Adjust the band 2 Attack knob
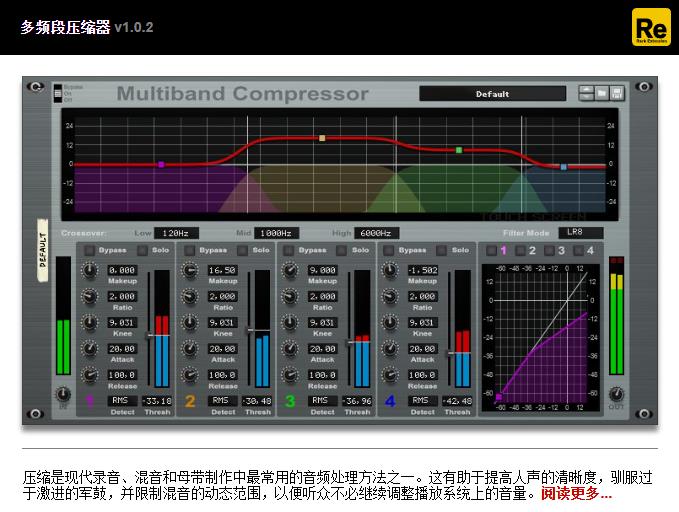This screenshot has width=679, height=512. [190, 349]
